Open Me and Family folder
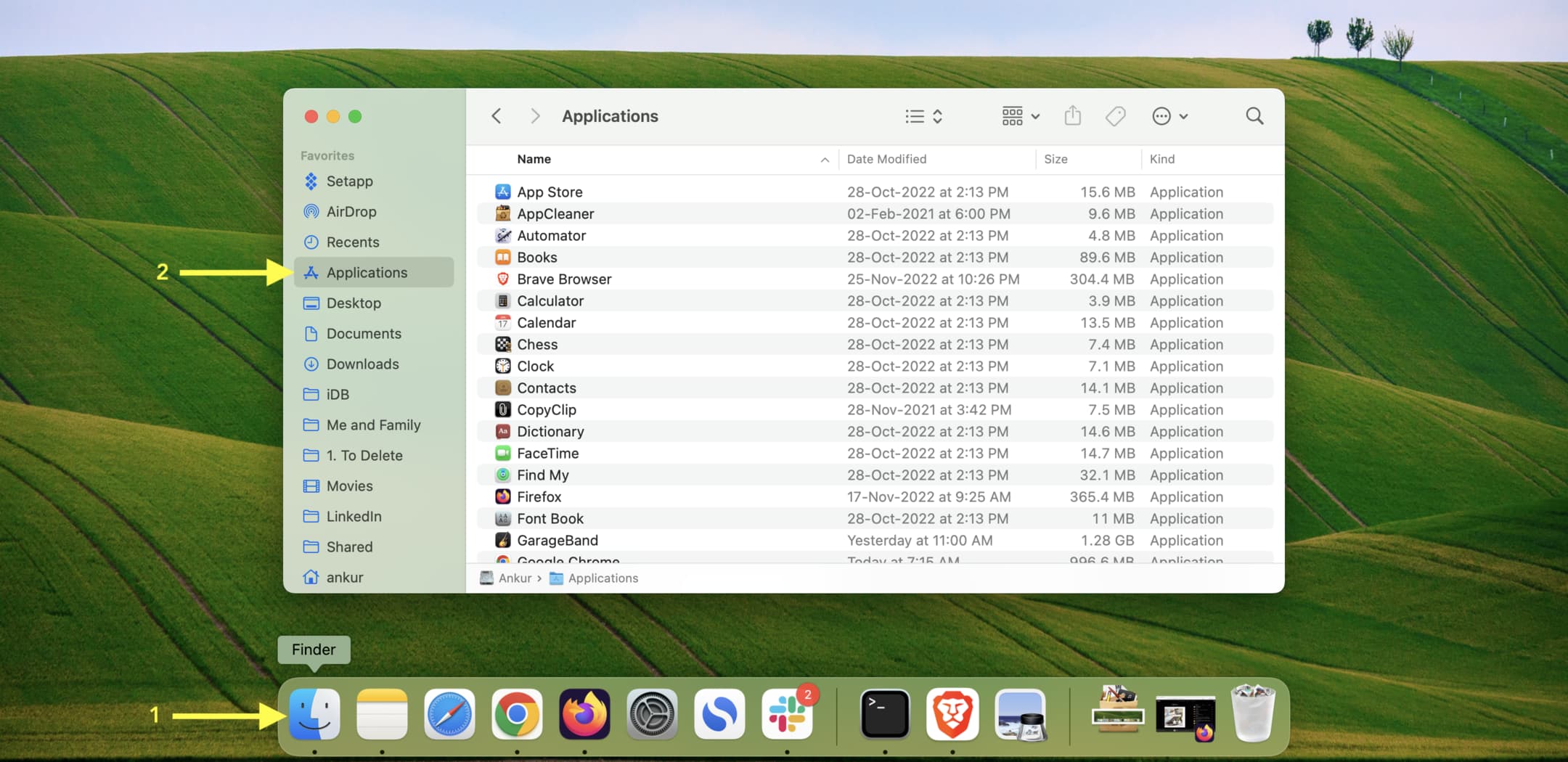 pyautogui.click(x=374, y=425)
